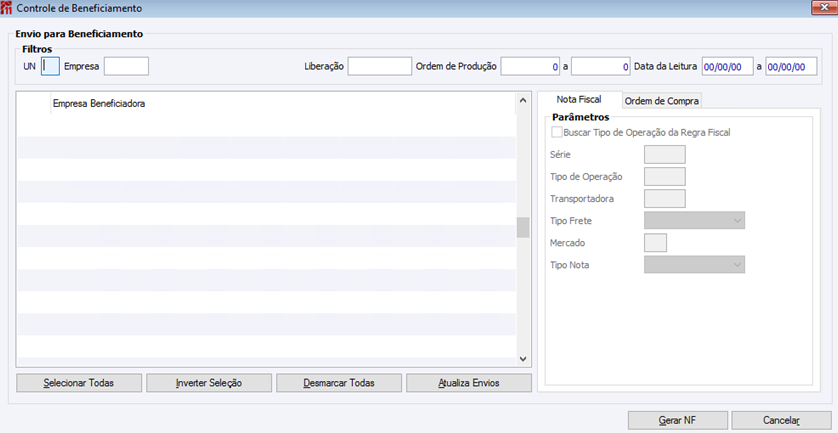Click the Desmarcar Todas button
Screen dimensions: 838x433
click(x=339, y=383)
